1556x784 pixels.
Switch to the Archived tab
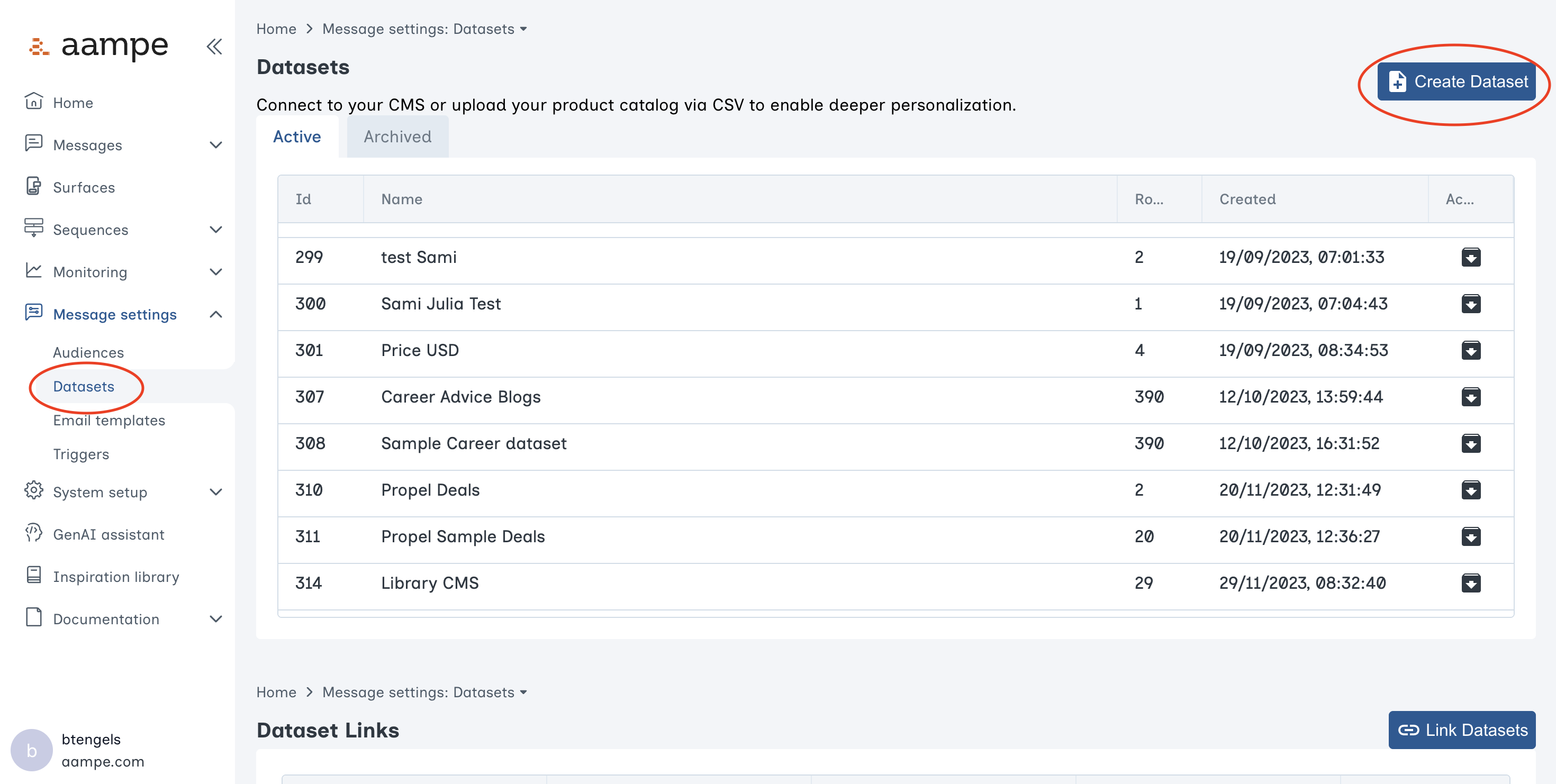[x=397, y=137]
